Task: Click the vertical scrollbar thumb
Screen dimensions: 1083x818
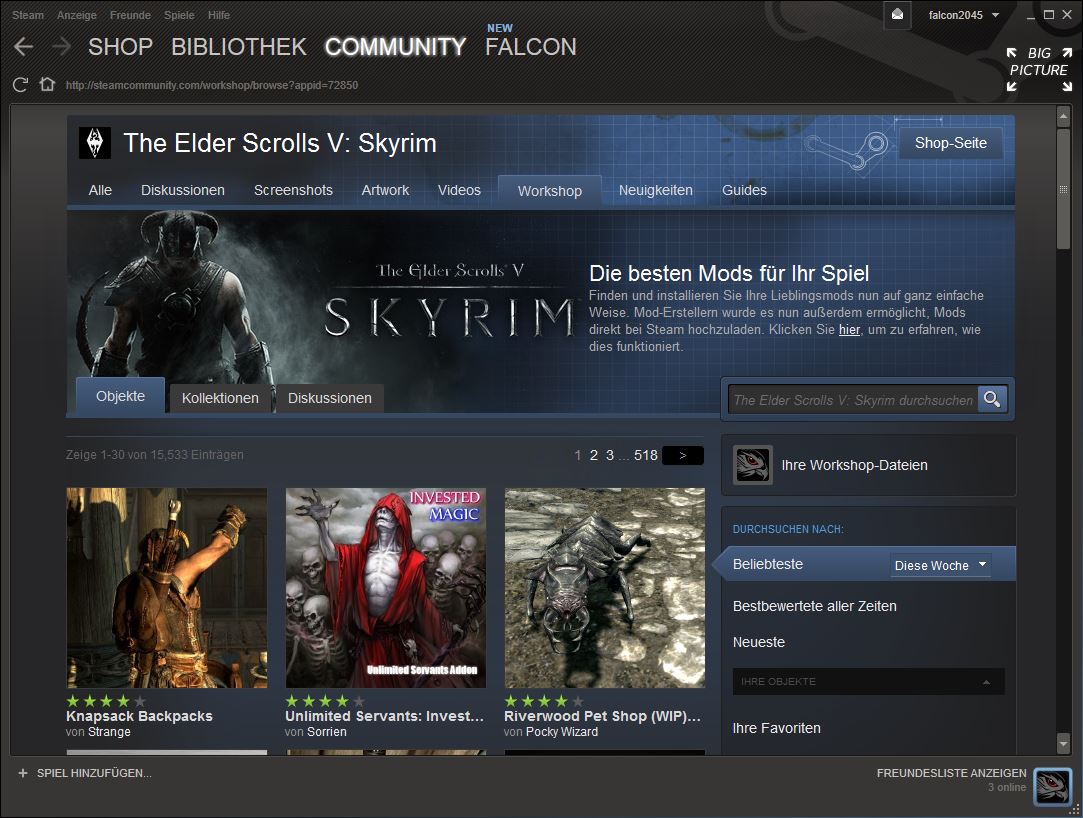Action: (x=1063, y=189)
